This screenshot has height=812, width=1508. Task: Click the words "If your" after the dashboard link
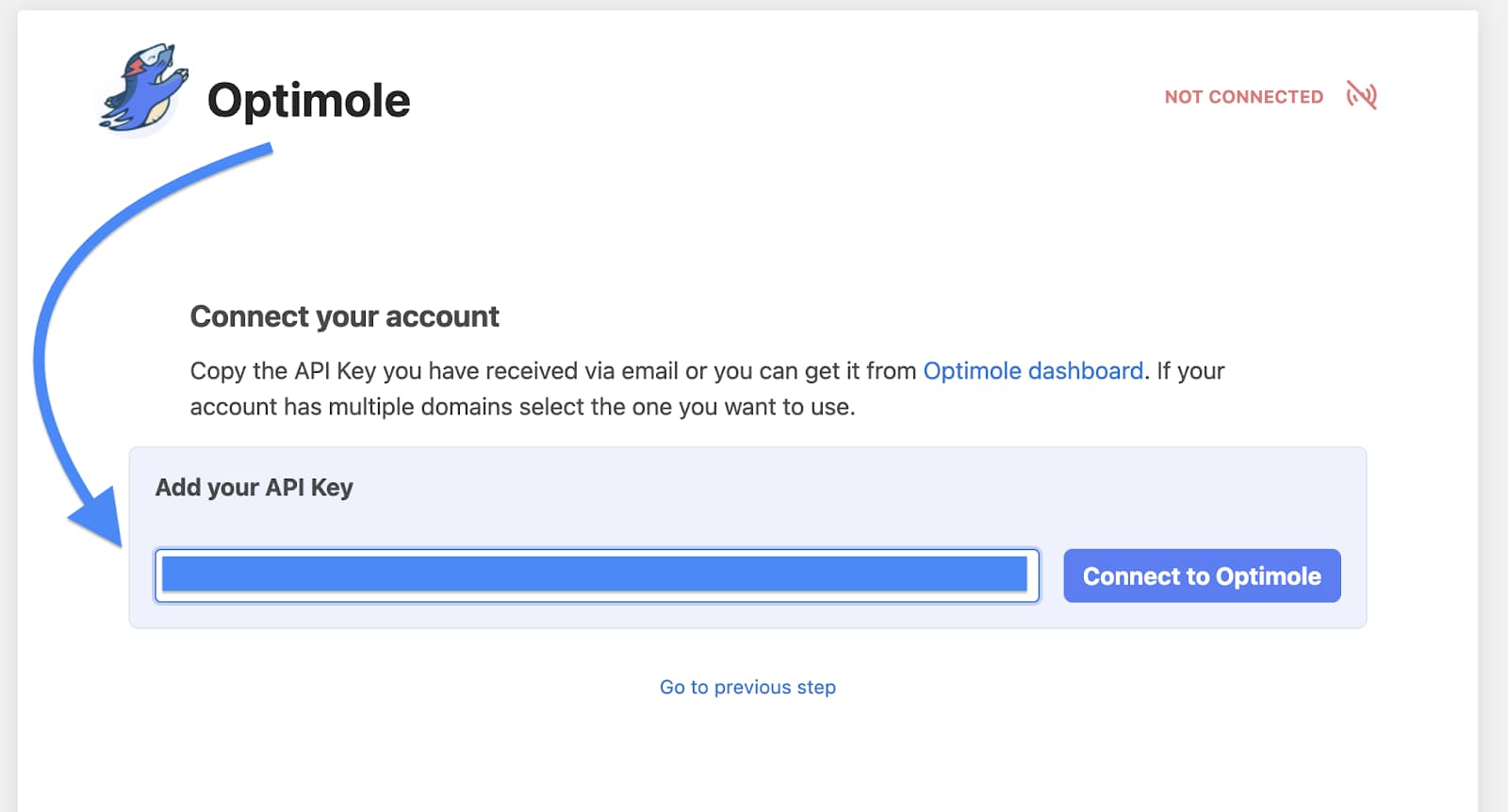coord(1190,371)
